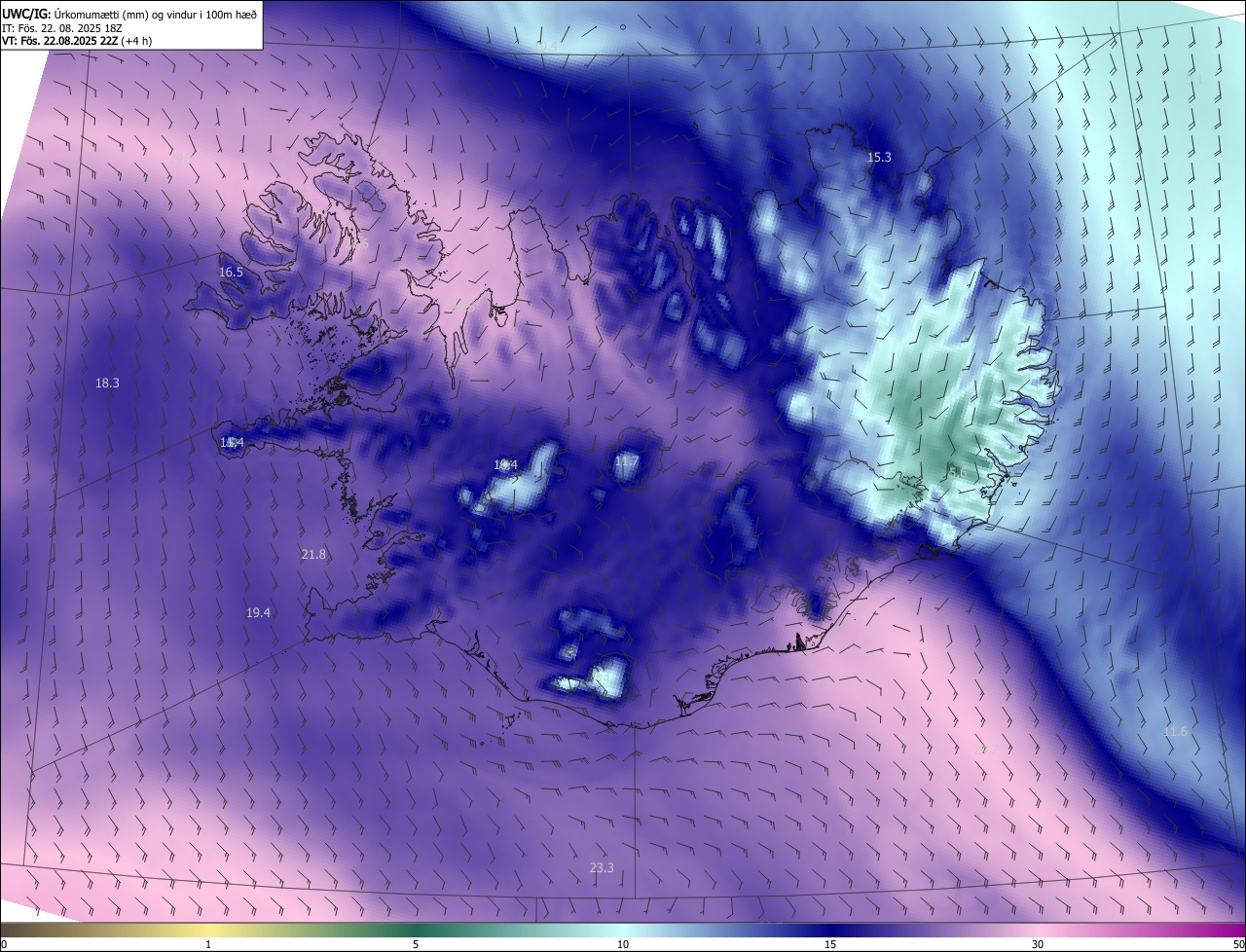This screenshot has width=1246, height=952.
Task: Click the 18.3 value label on the map
Action: tap(107, 384)
